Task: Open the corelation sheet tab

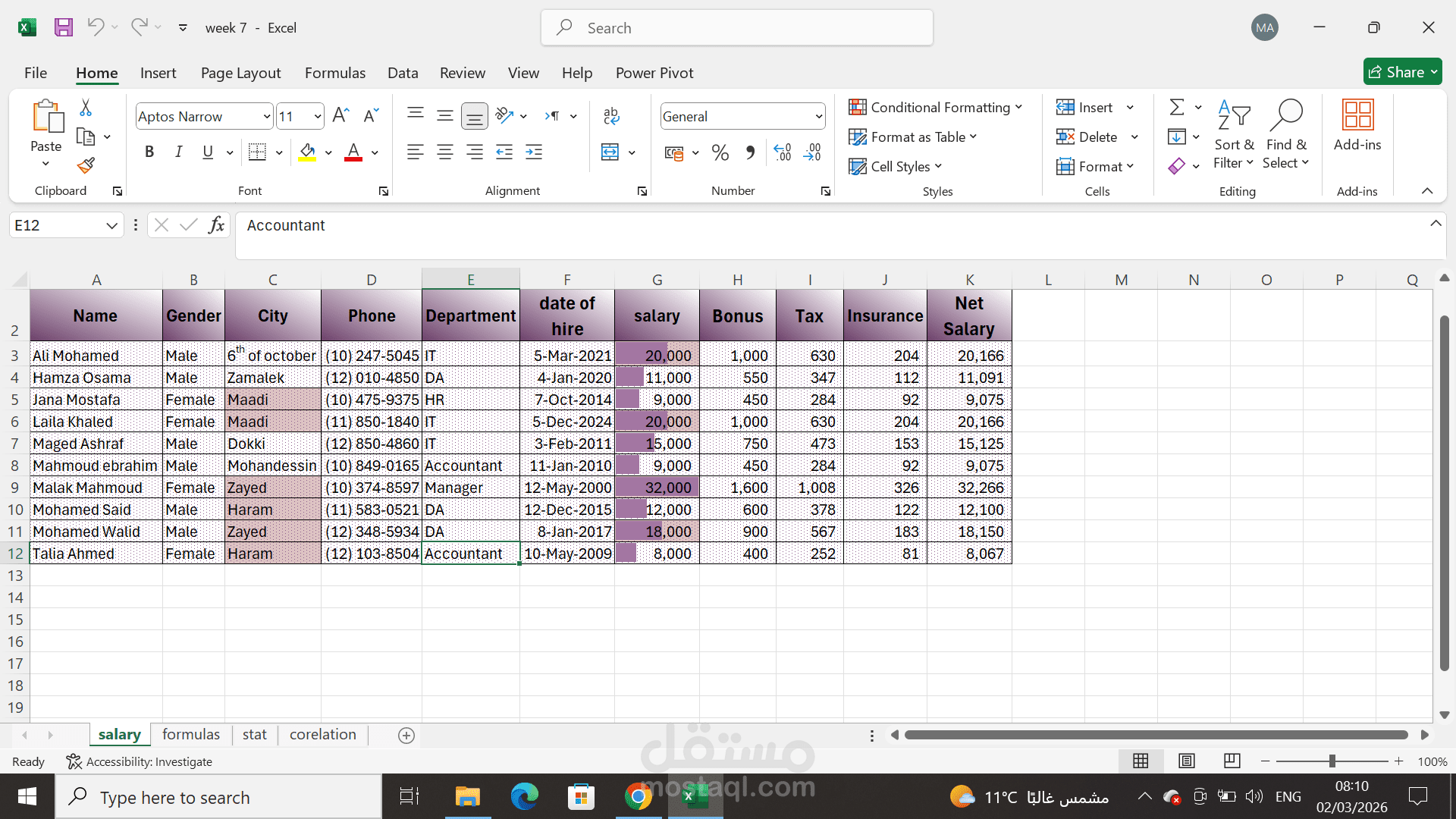Action: (322, 734)
